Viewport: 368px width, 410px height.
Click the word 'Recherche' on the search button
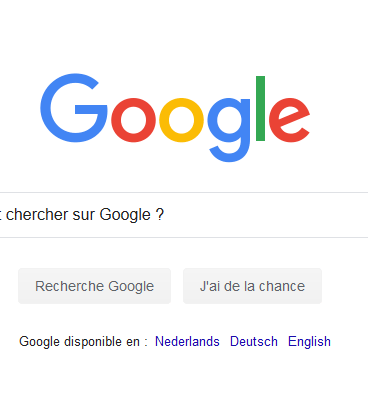pyautogui.click(x=70, y=286)
